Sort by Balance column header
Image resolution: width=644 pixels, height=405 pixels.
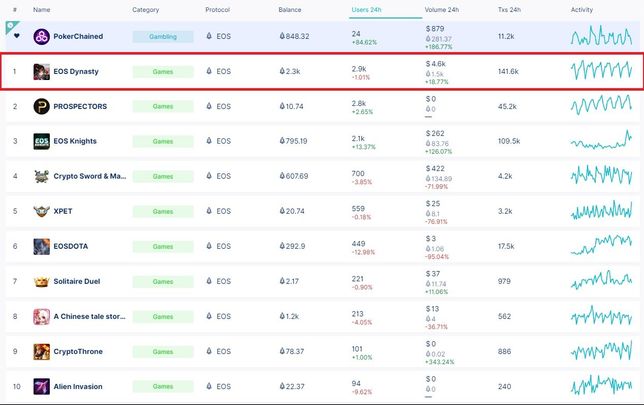(x=290, y=9)
